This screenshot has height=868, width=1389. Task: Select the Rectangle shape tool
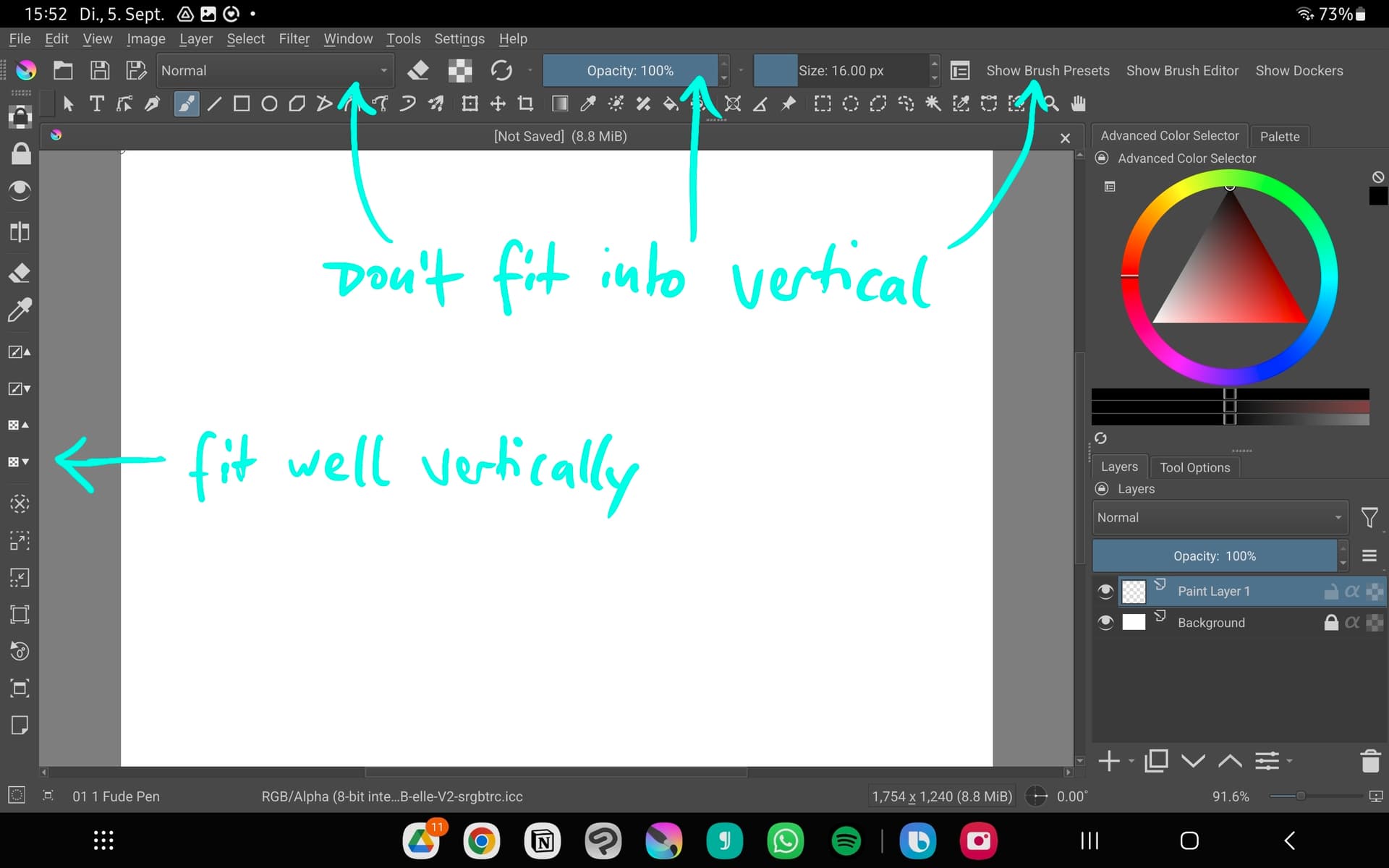coord(242,104)
